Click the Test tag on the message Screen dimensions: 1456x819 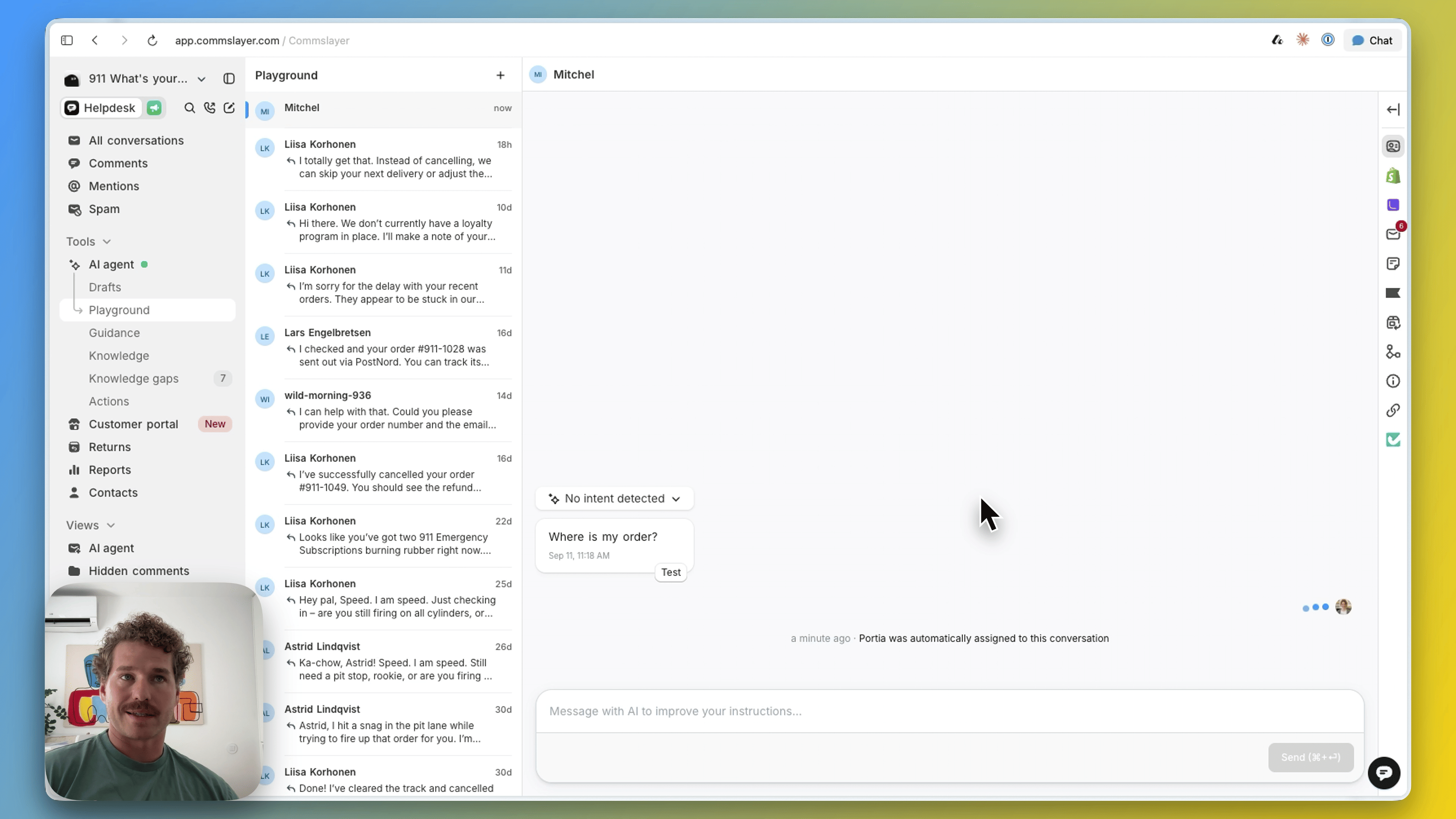pos(671,572)
